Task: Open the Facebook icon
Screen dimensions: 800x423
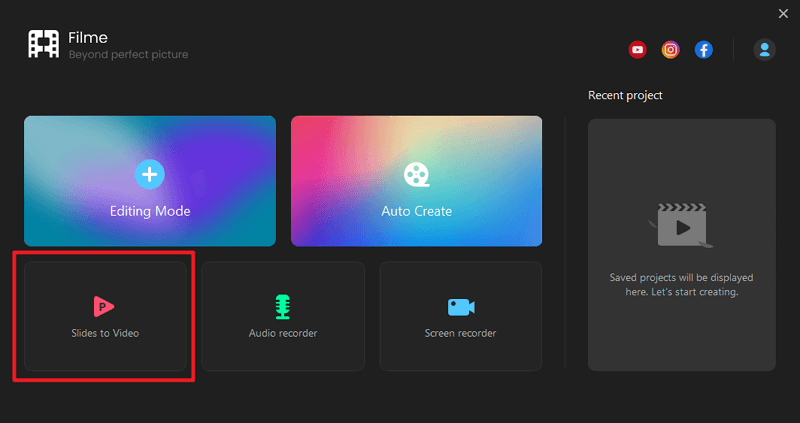Action: coord(704,50)
